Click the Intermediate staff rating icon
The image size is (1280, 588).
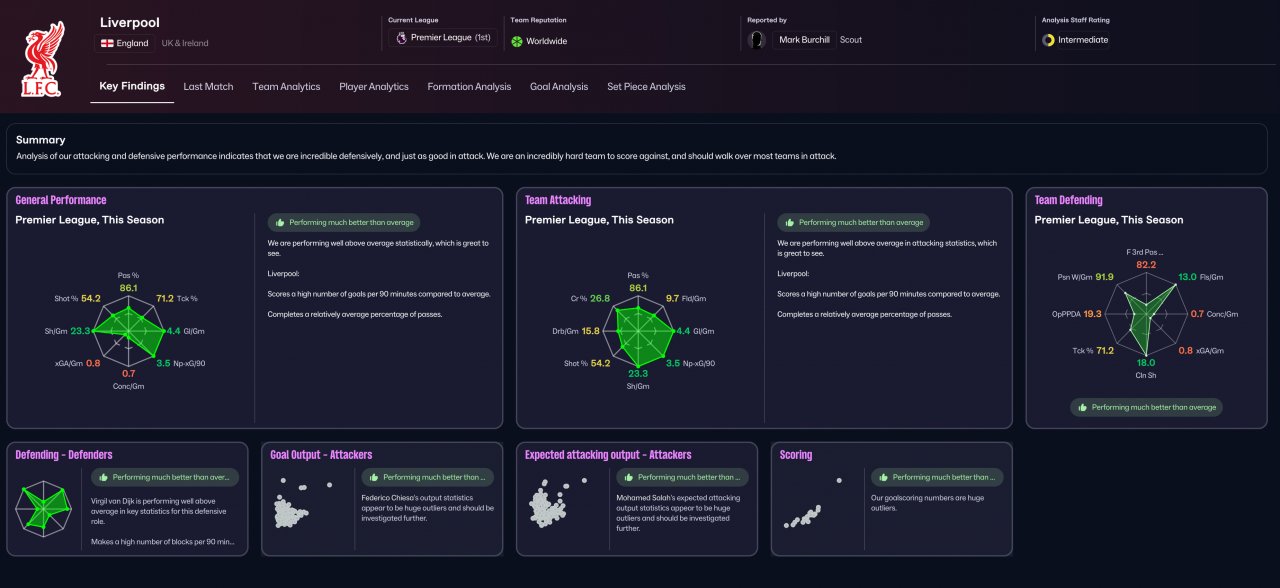(1048, 40)
